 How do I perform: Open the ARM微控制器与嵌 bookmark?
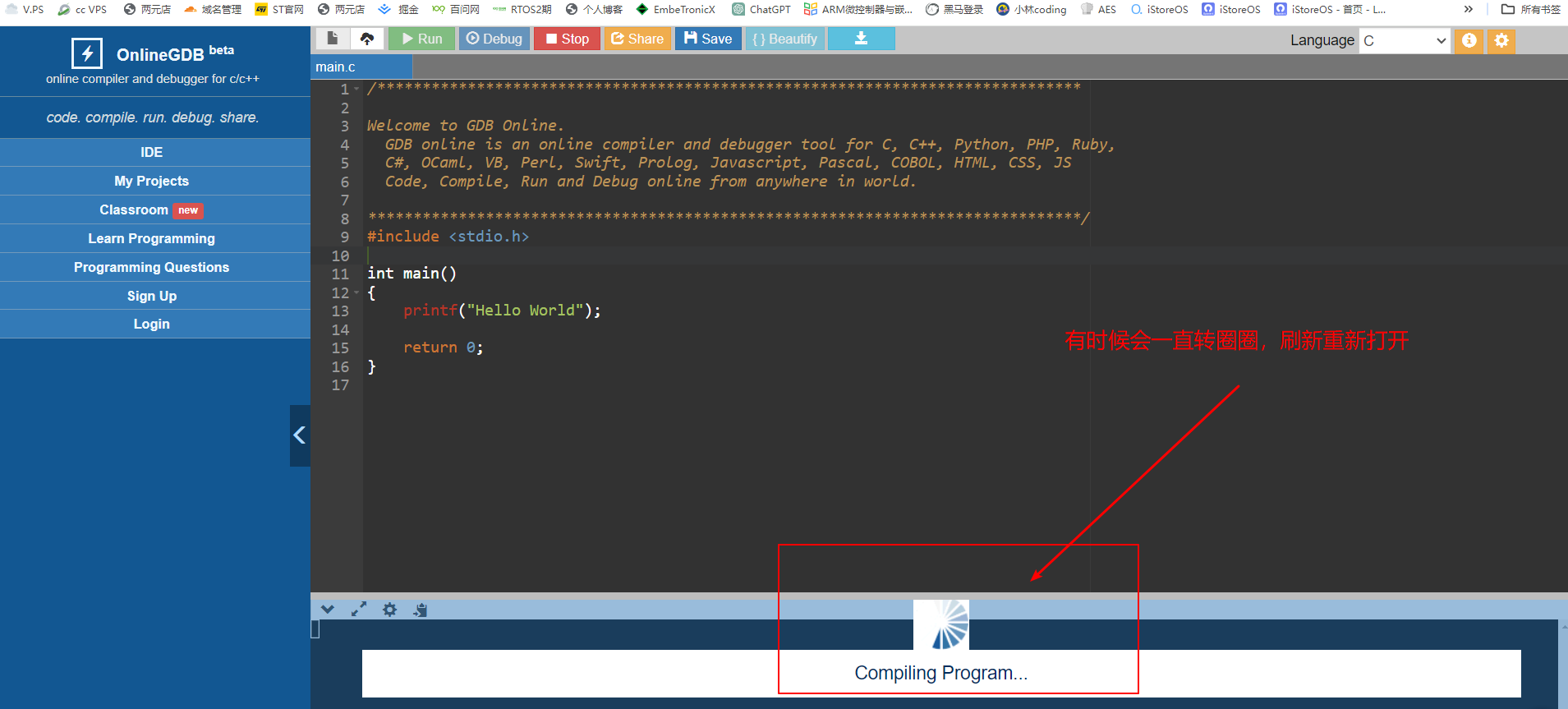tap(858, 9)
